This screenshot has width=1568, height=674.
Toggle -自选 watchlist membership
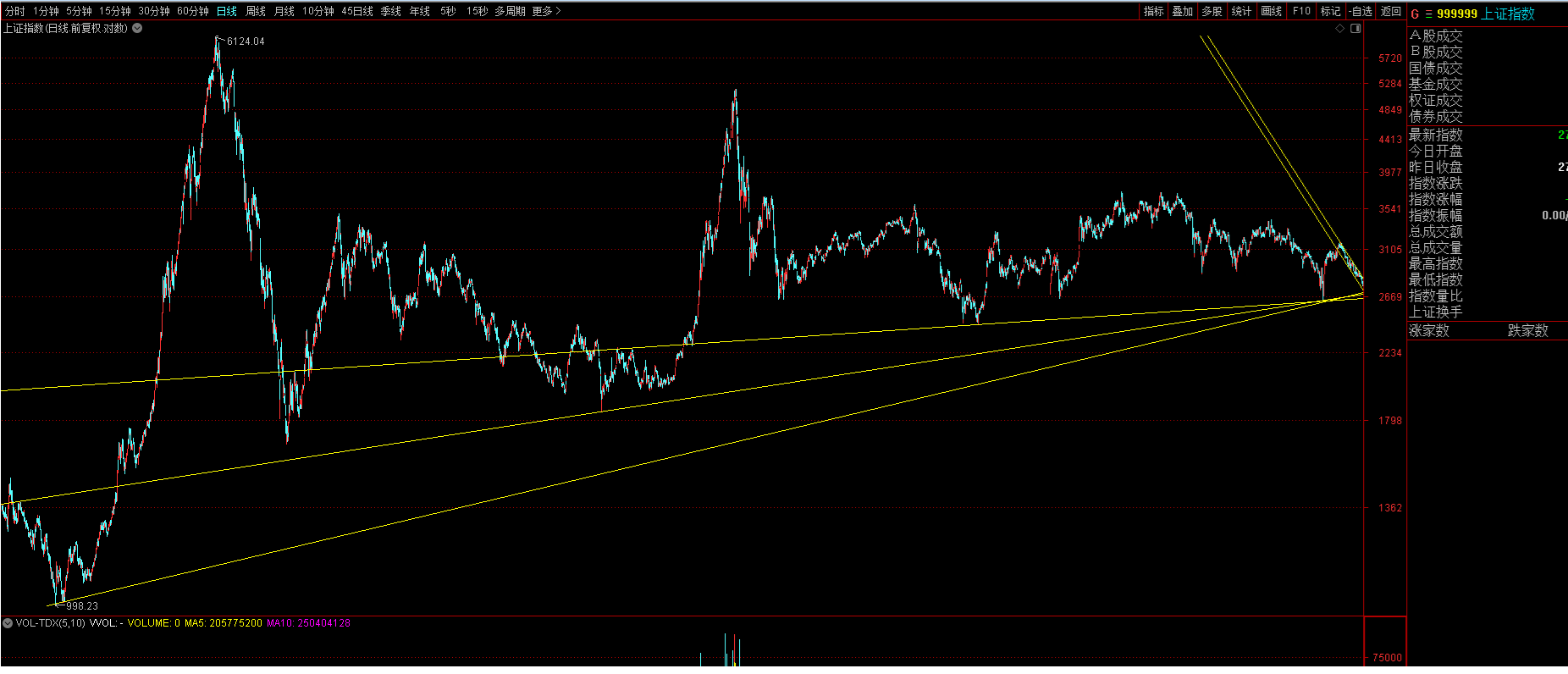[1361, 11]
